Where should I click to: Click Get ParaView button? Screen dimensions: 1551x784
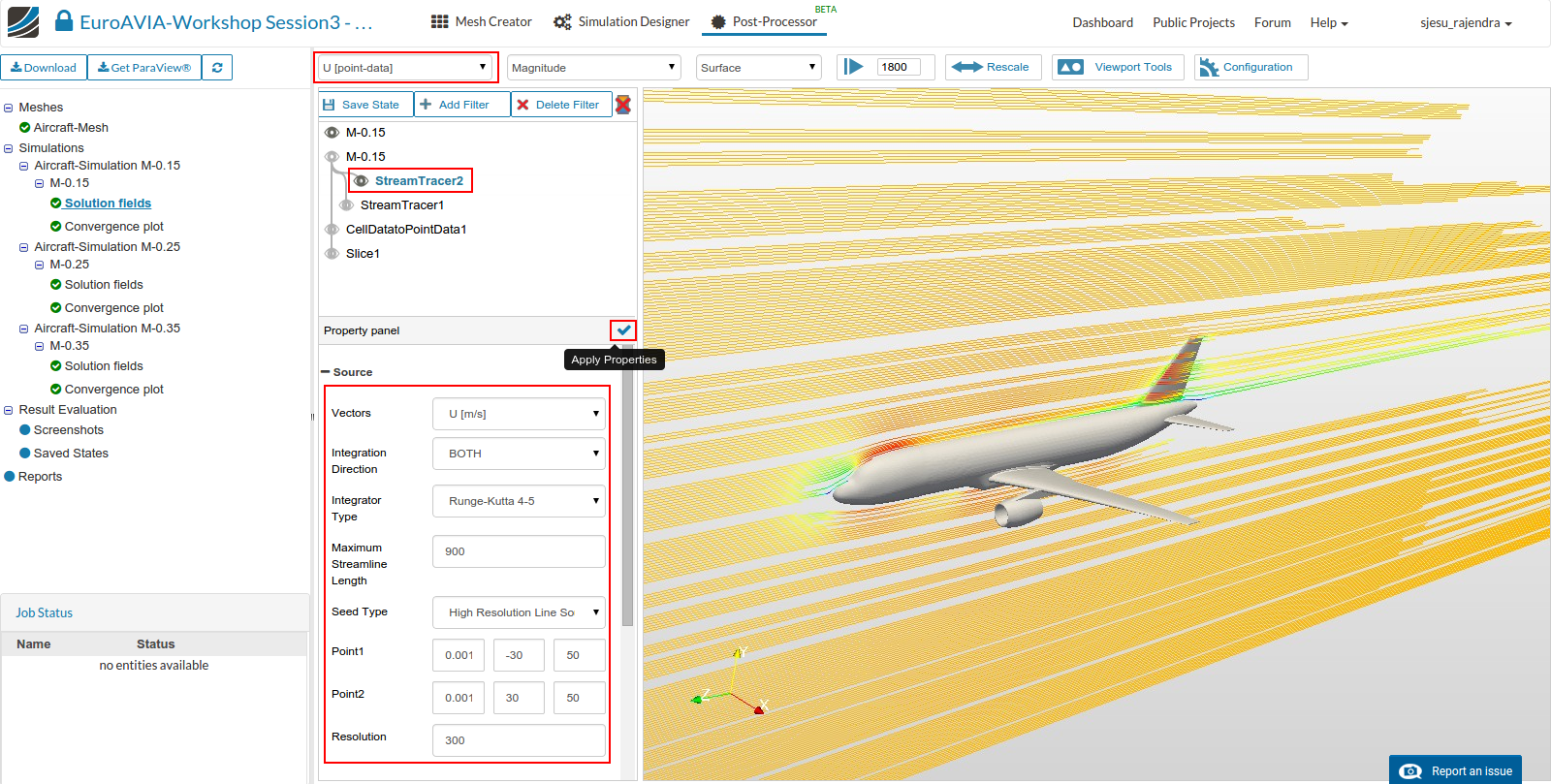pos(144,68)
